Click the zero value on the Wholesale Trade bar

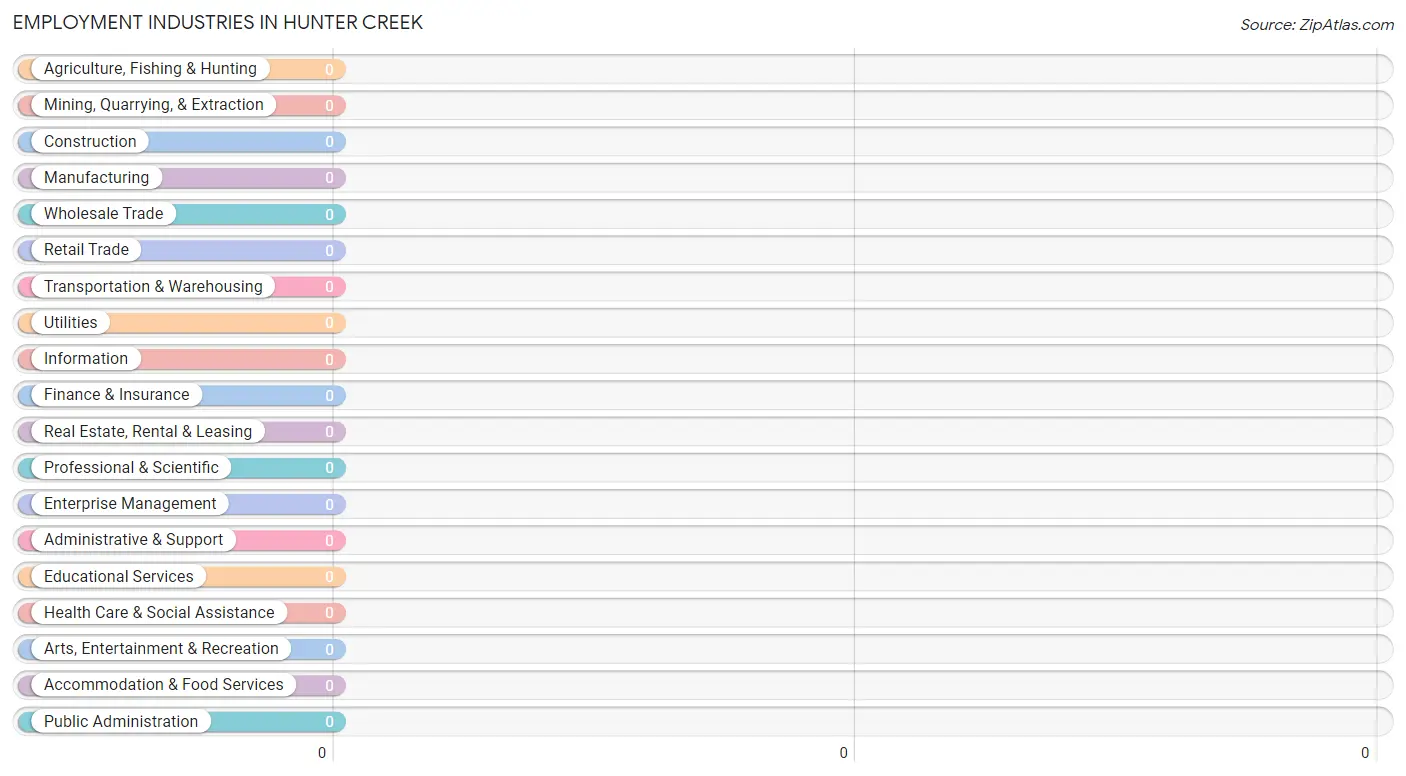tap(330, 214)
